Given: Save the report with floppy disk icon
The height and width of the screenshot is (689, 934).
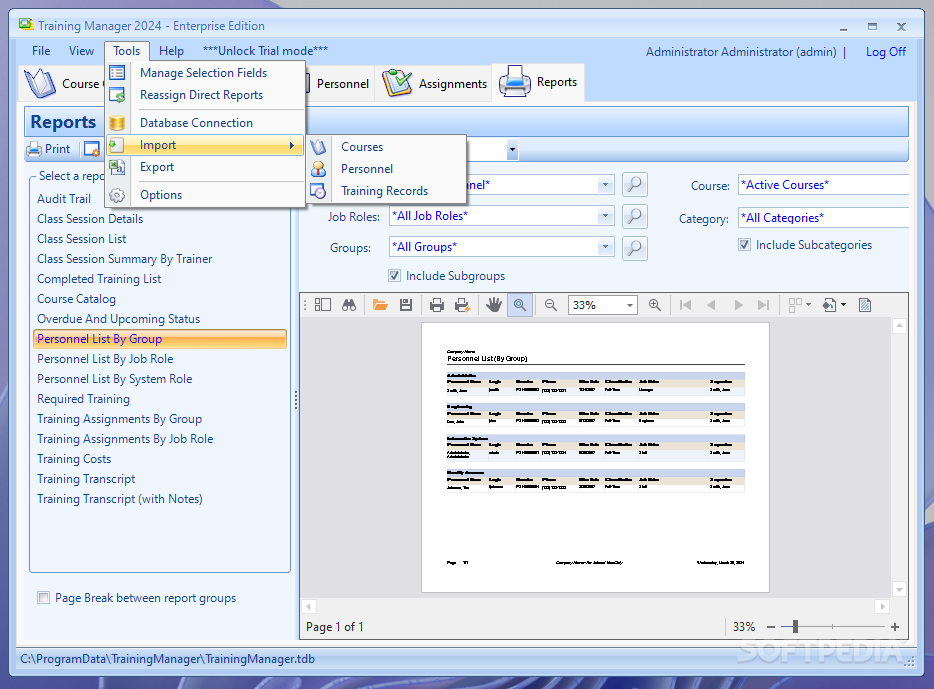Looking at the screenshot, I should [406, 305].
